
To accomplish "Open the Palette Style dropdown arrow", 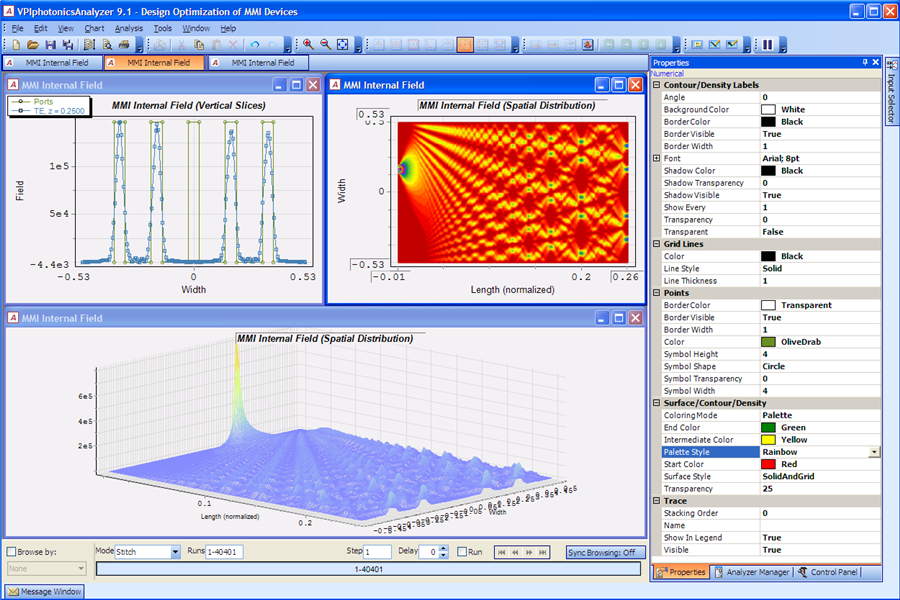I will pyautogui.click(x=874, y=452).
